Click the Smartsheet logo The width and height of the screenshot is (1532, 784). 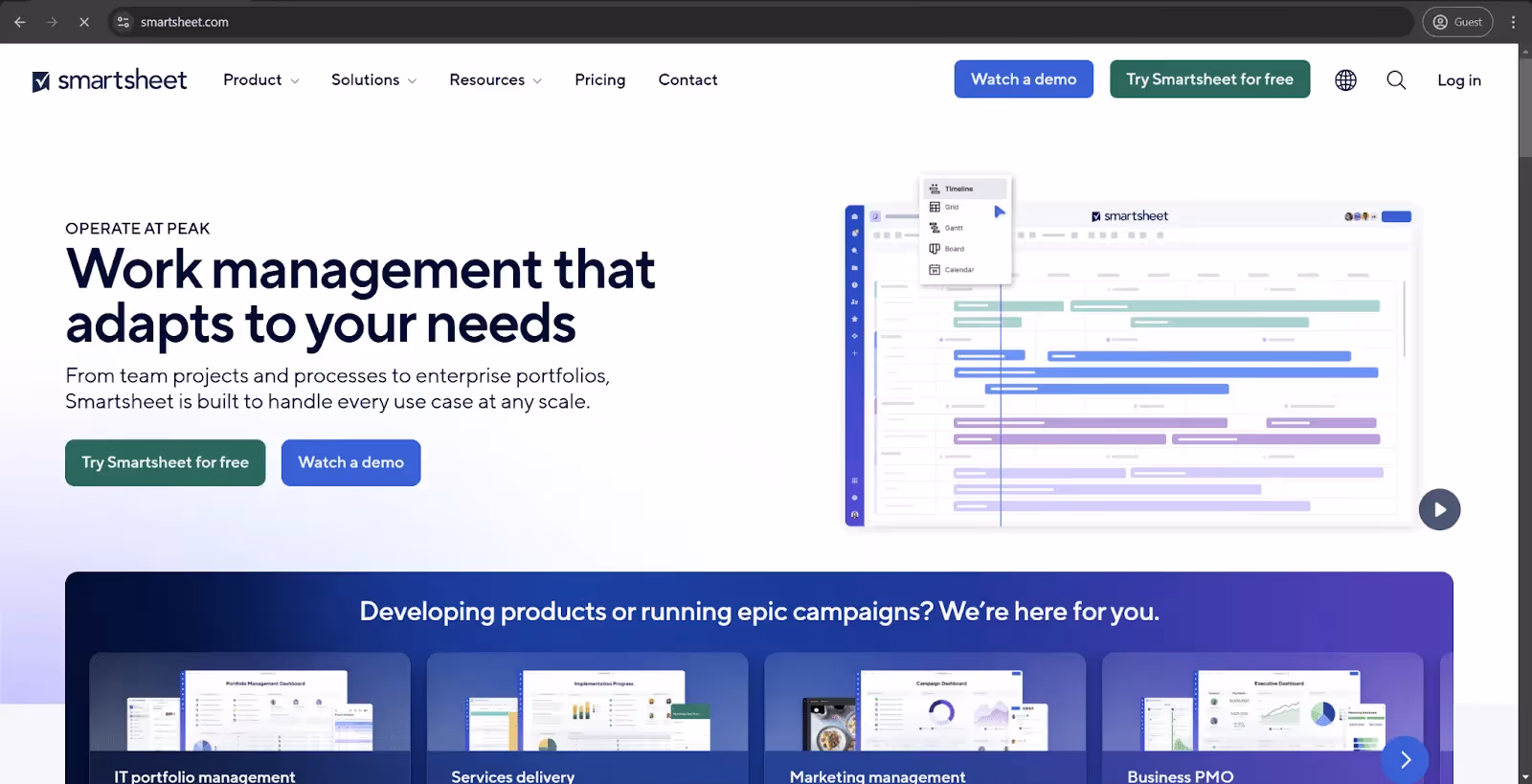(109, 80)
